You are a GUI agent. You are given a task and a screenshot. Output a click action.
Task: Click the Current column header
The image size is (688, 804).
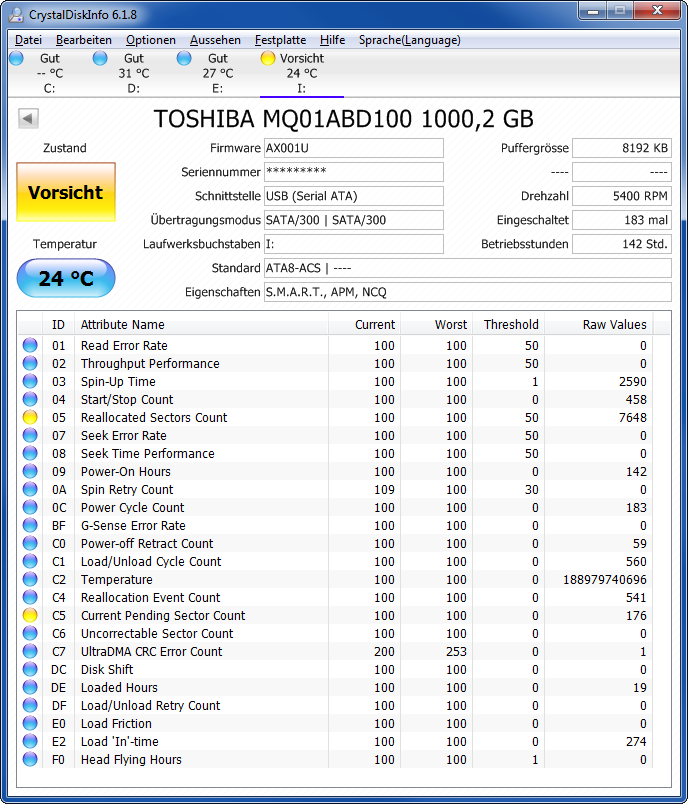point(365,325)
